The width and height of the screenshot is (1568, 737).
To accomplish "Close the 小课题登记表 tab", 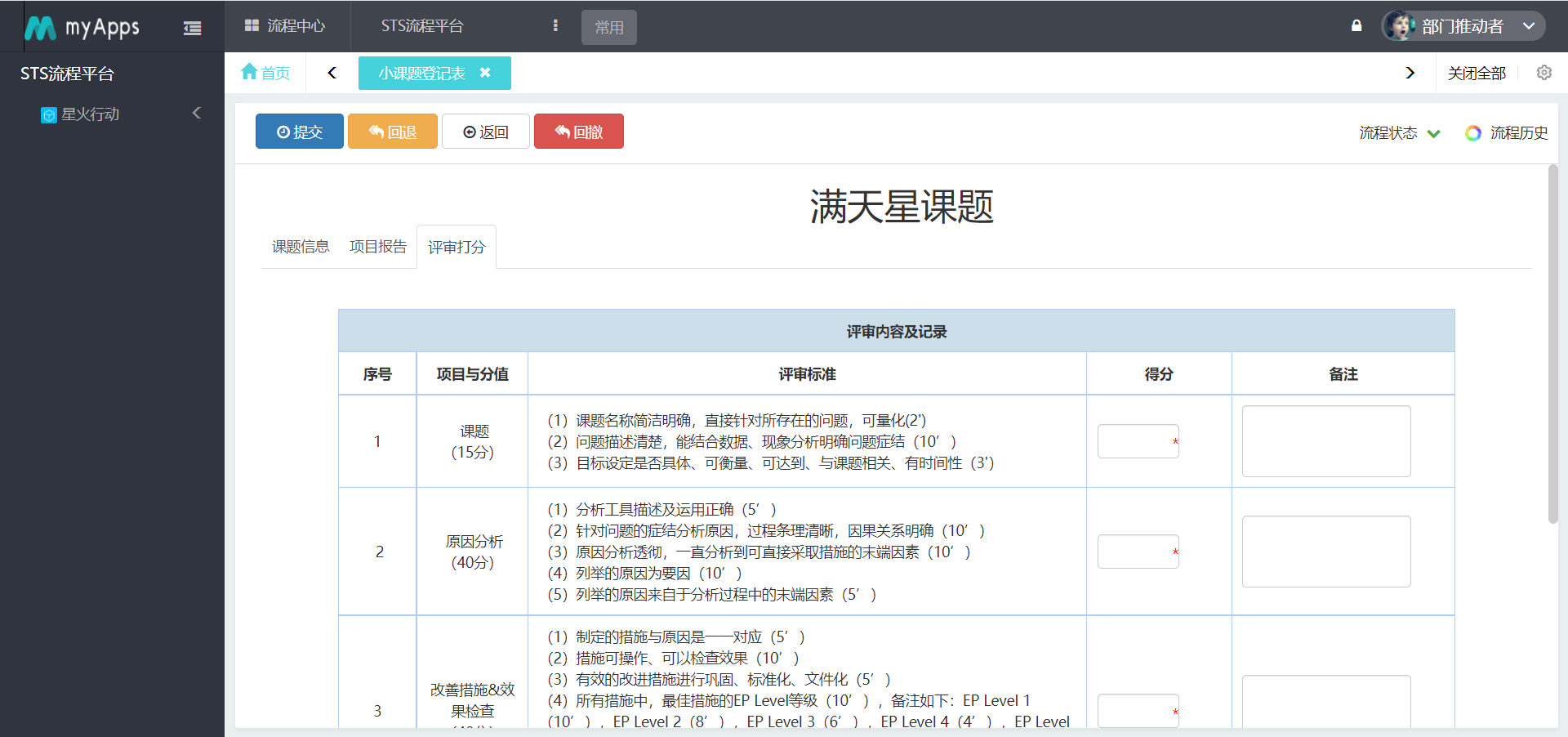I will [x=485, y=73].
